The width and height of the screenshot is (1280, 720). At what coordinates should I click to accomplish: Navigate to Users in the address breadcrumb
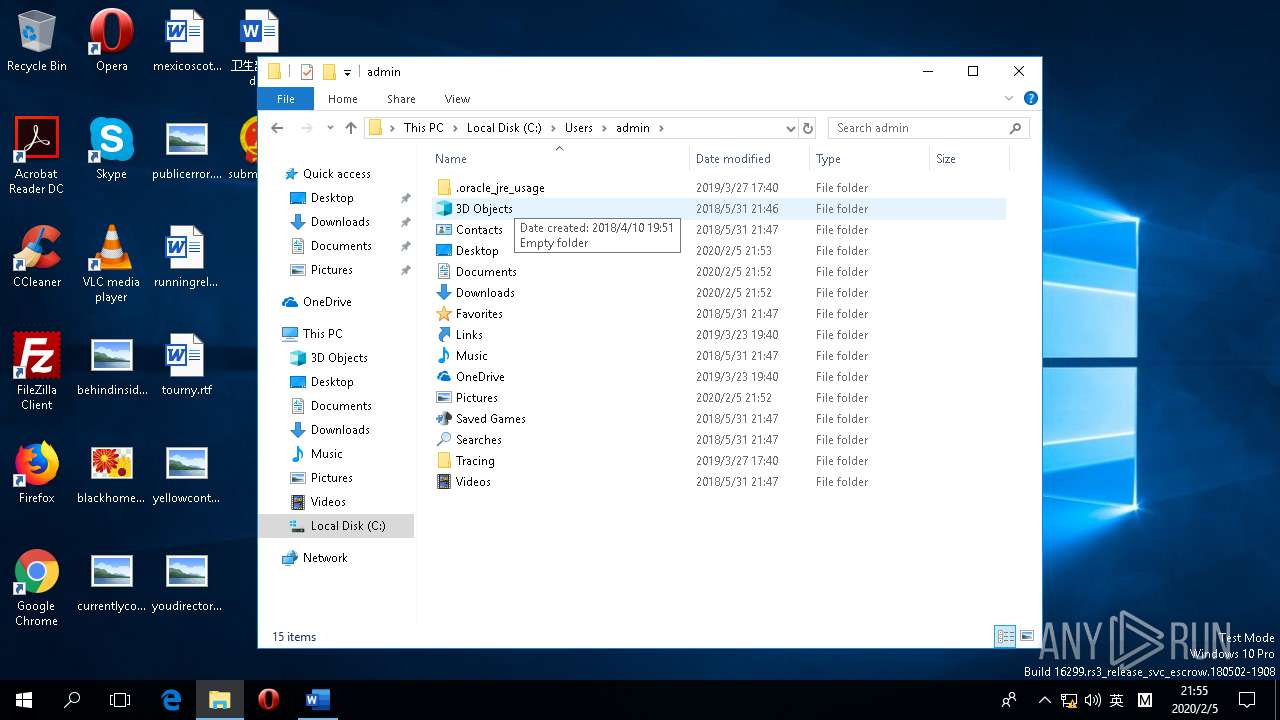pos(579,128)
